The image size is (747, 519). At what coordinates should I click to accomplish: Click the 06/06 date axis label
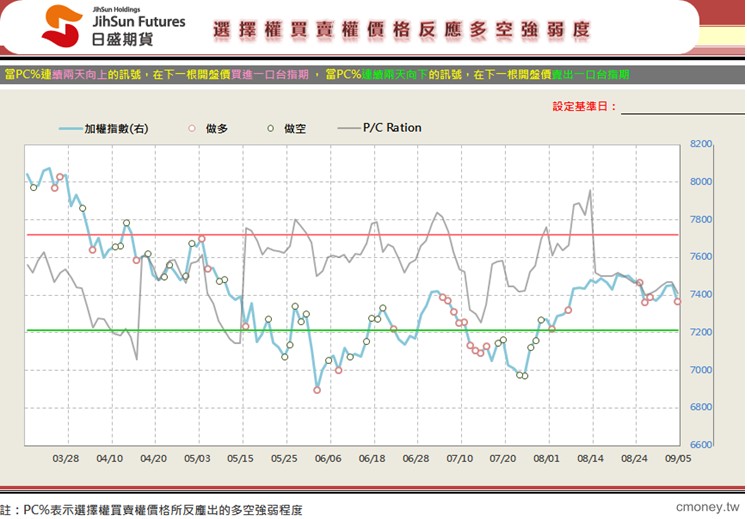pos(328,458)
